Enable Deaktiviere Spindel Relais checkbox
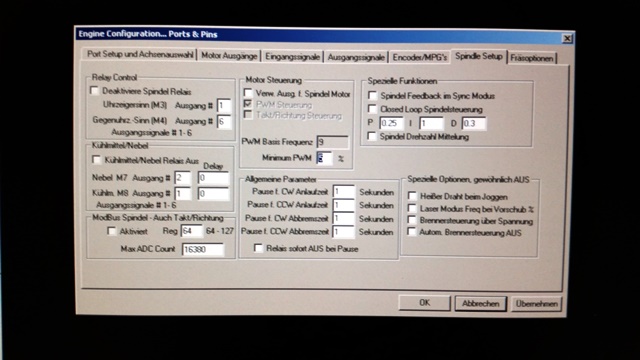This screenshot has width=640, height=360. click(94, 91)
